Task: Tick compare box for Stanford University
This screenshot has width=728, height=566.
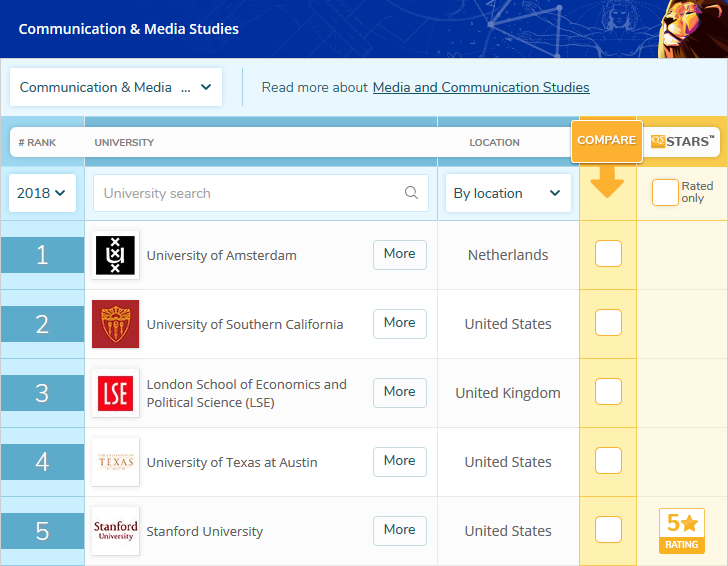Action: click(x=608, y=529)
